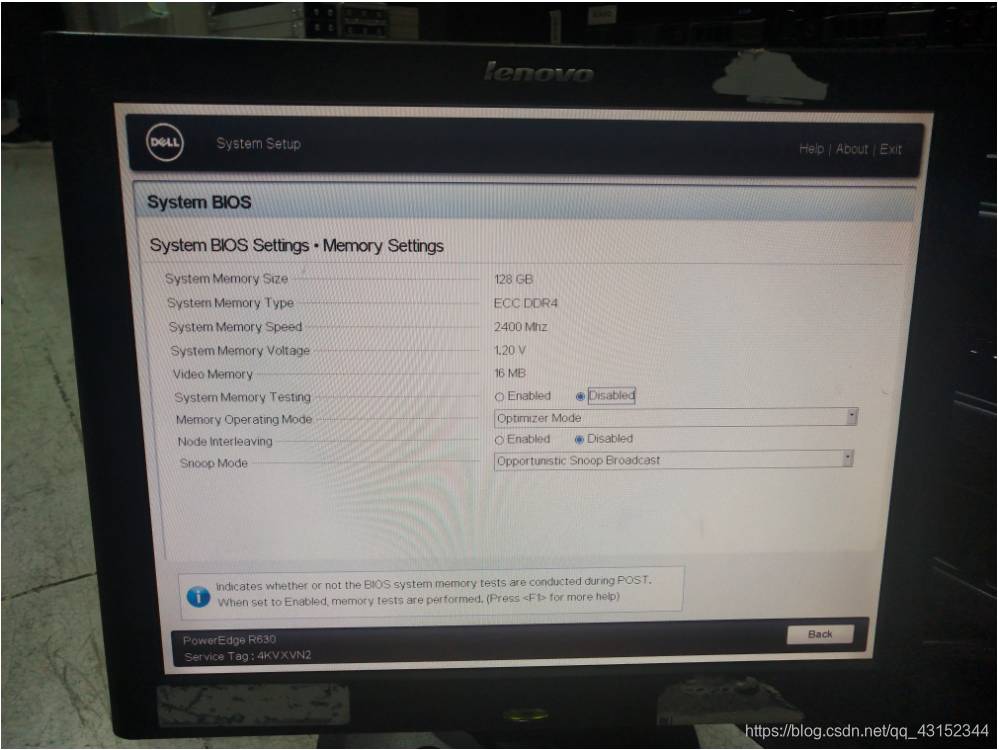This screenshot has width=999, height=750.
Task: Enable Node Interleaving
Action: point(499,440)
